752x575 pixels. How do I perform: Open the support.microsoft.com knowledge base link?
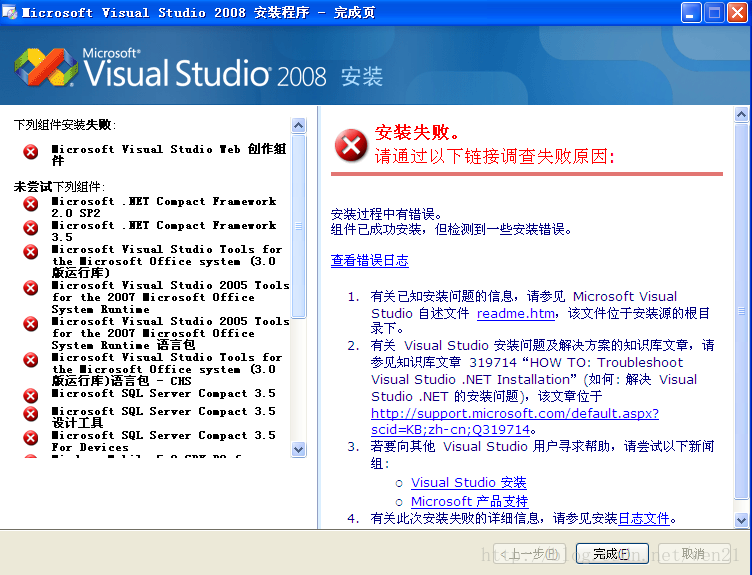coord(515,421)
